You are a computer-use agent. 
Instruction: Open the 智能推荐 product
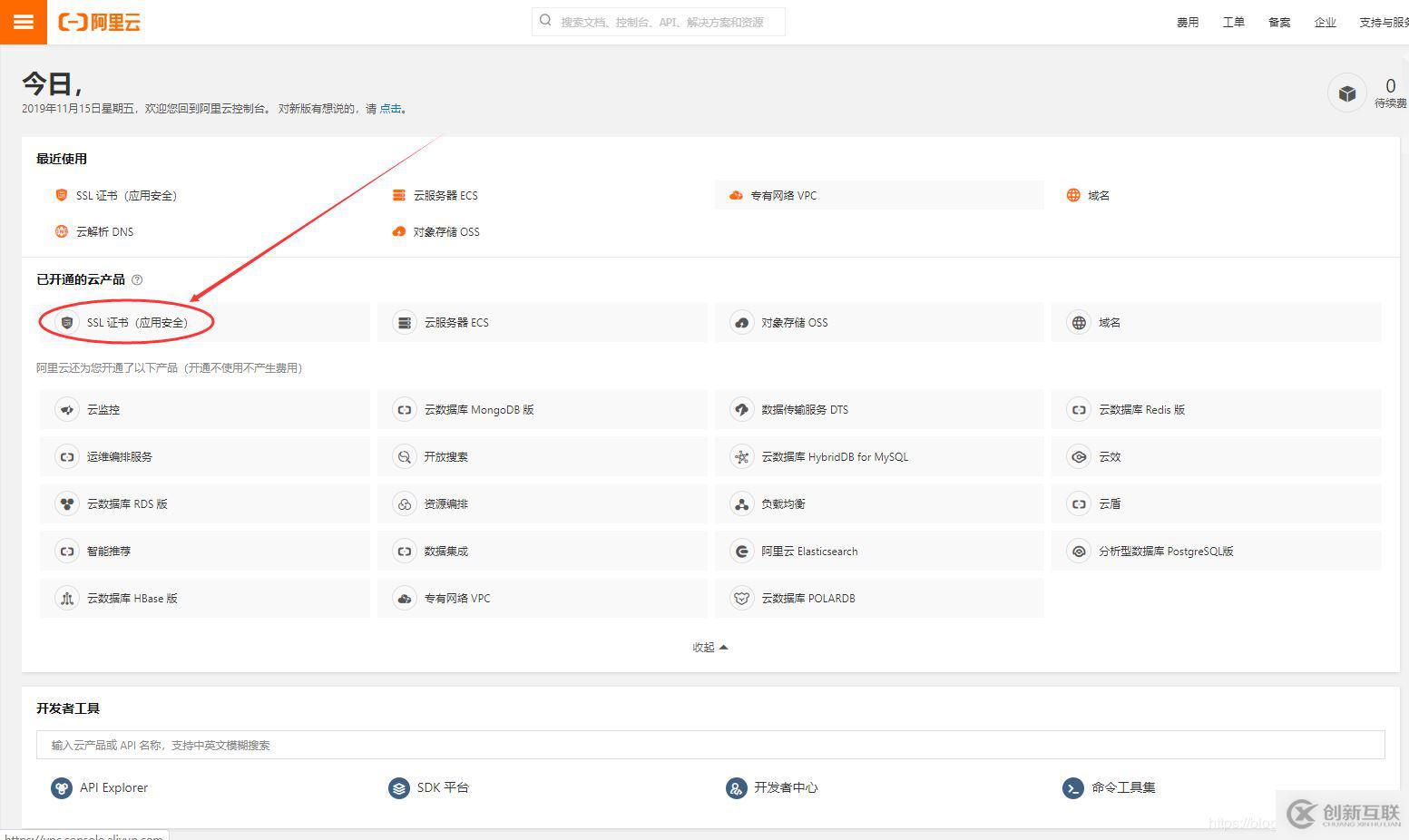pos(205,552)
